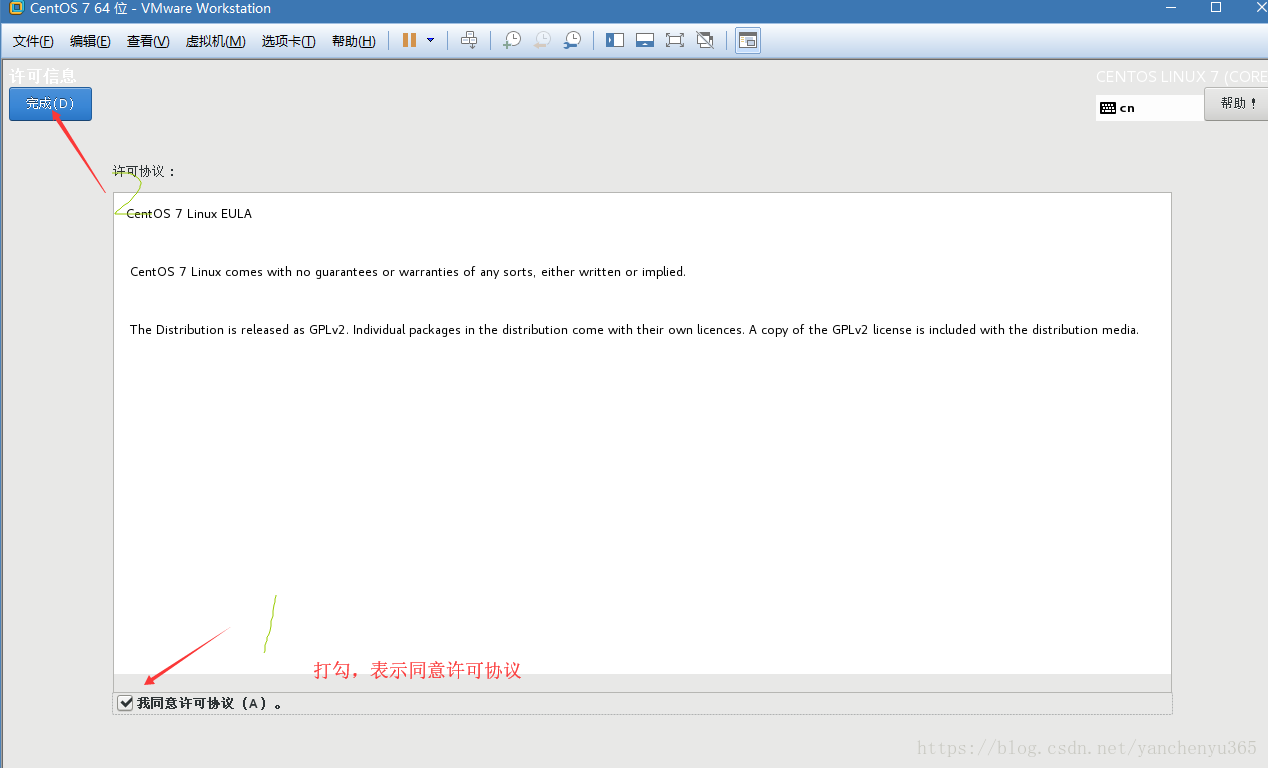Viewport: 1268px width, 768px height.
Task: Open the snapshot manager
Action: [571, 40]
